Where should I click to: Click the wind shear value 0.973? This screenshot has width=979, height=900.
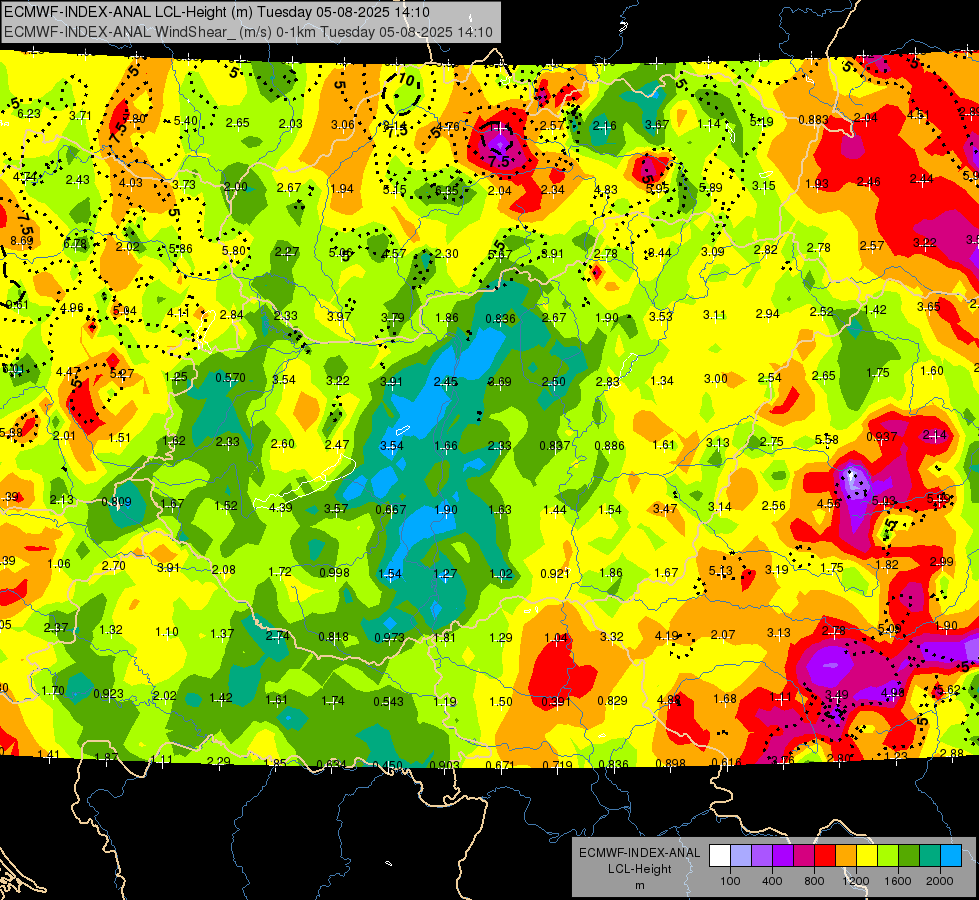(x=389, y=638)
